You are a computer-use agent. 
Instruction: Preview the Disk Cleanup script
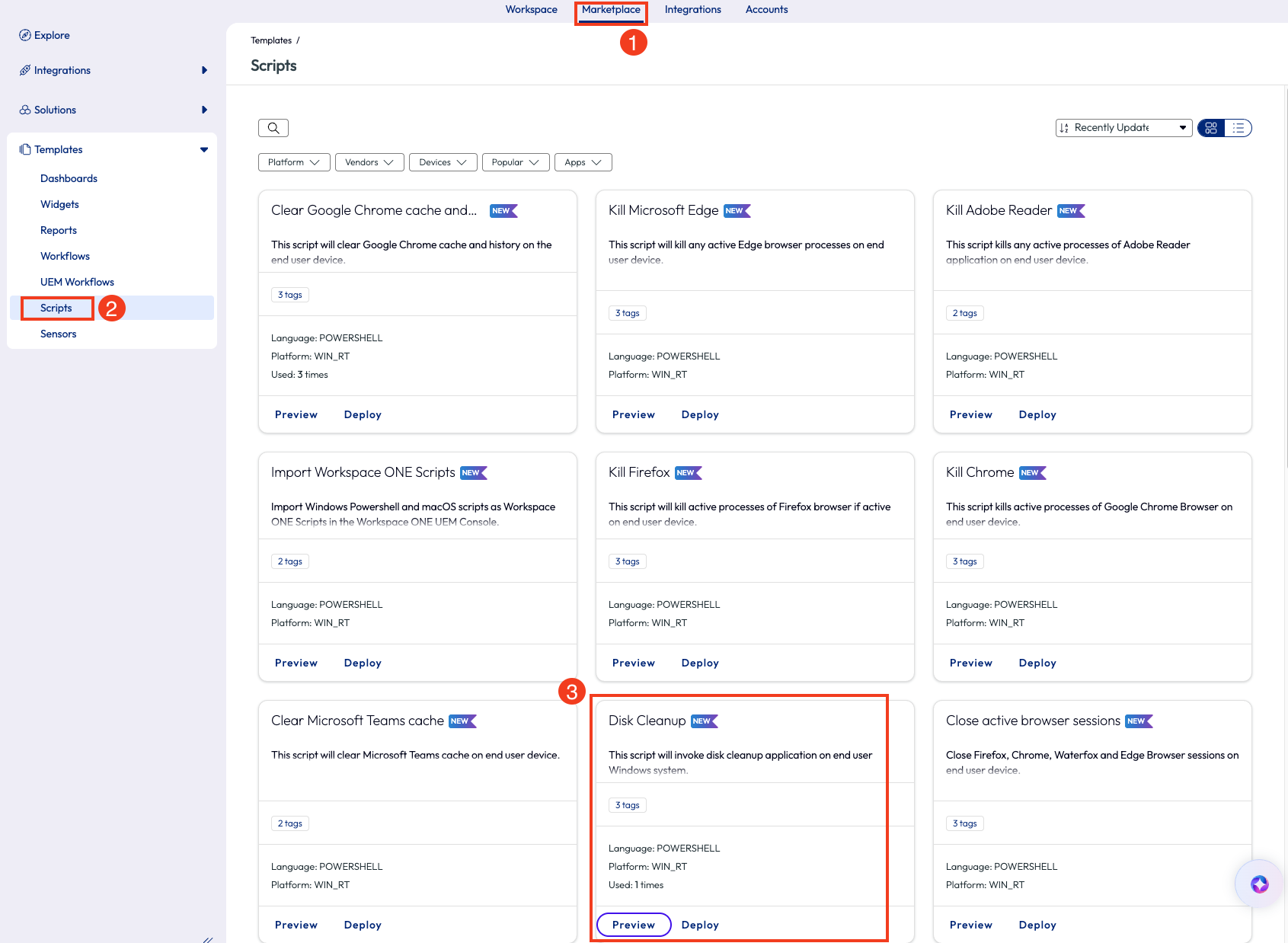(633, 925)
